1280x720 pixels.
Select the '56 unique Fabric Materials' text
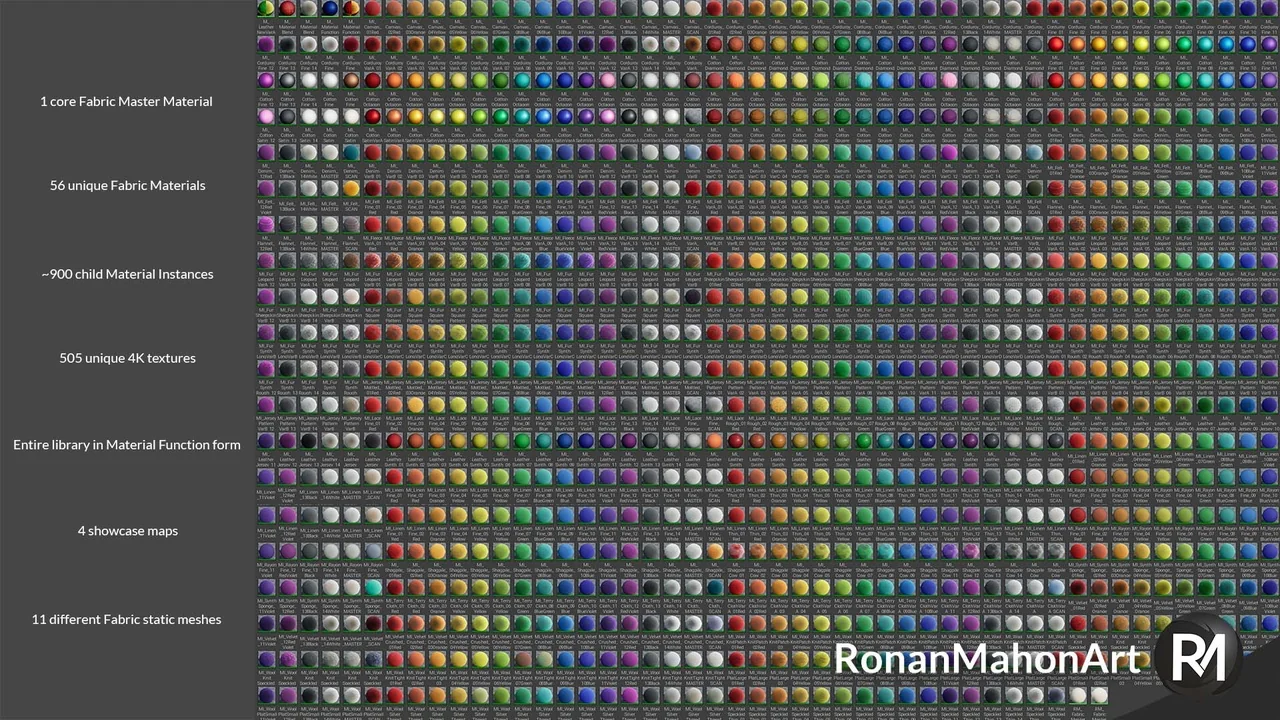128,185
